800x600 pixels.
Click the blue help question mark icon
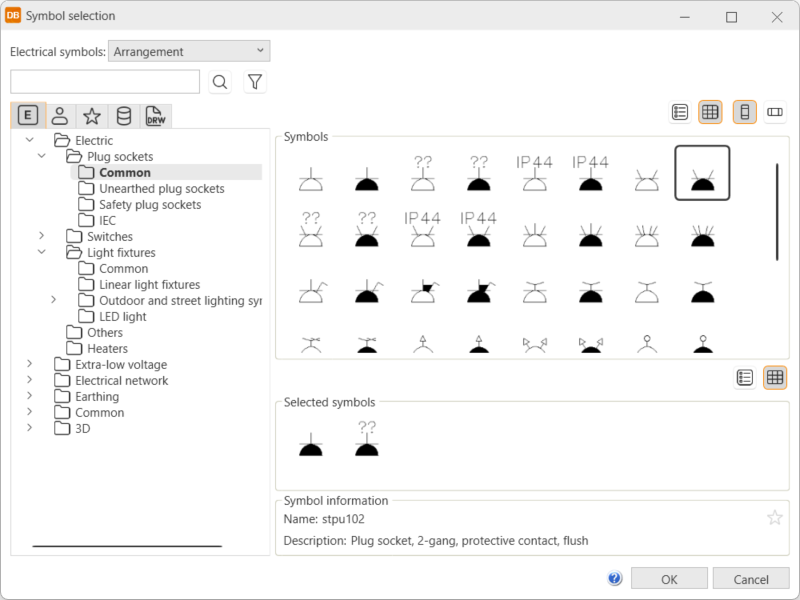click(x=615, y=579)
